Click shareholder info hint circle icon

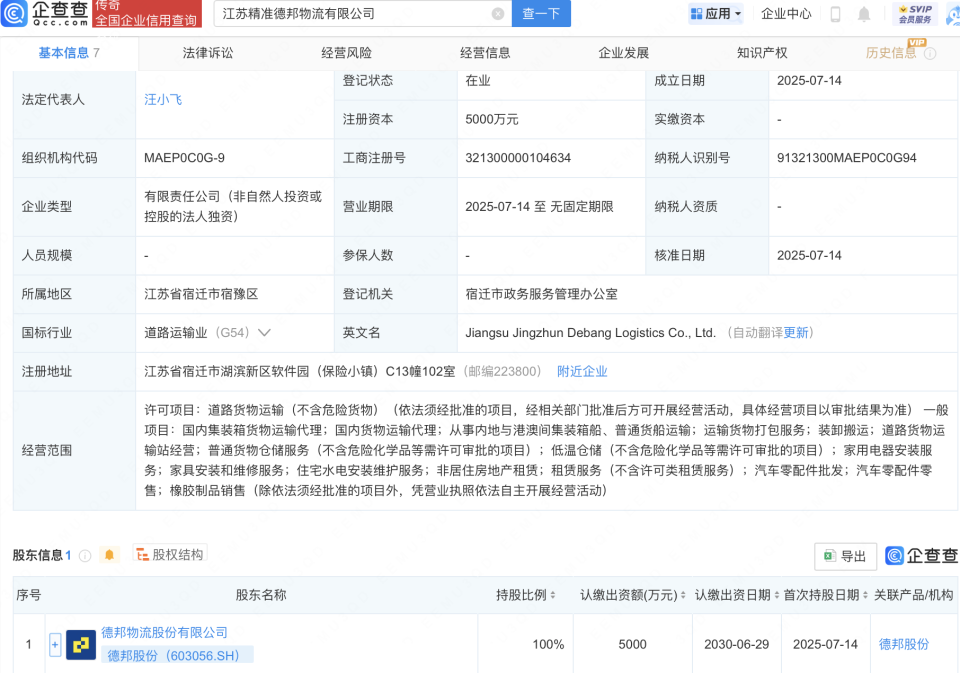pos(85,555)
